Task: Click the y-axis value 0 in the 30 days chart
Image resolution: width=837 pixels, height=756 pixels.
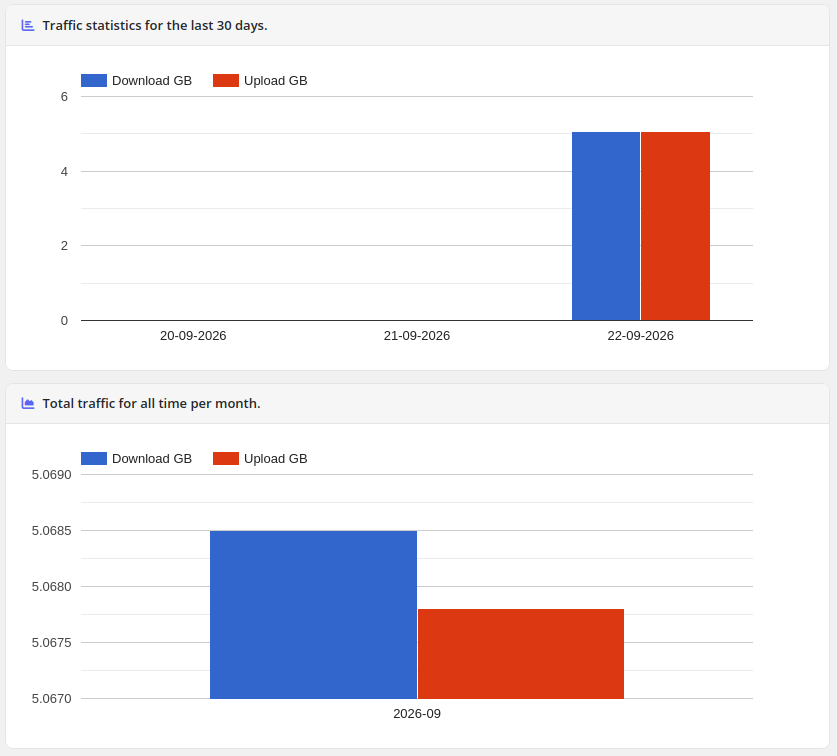Action: [65, 321]
